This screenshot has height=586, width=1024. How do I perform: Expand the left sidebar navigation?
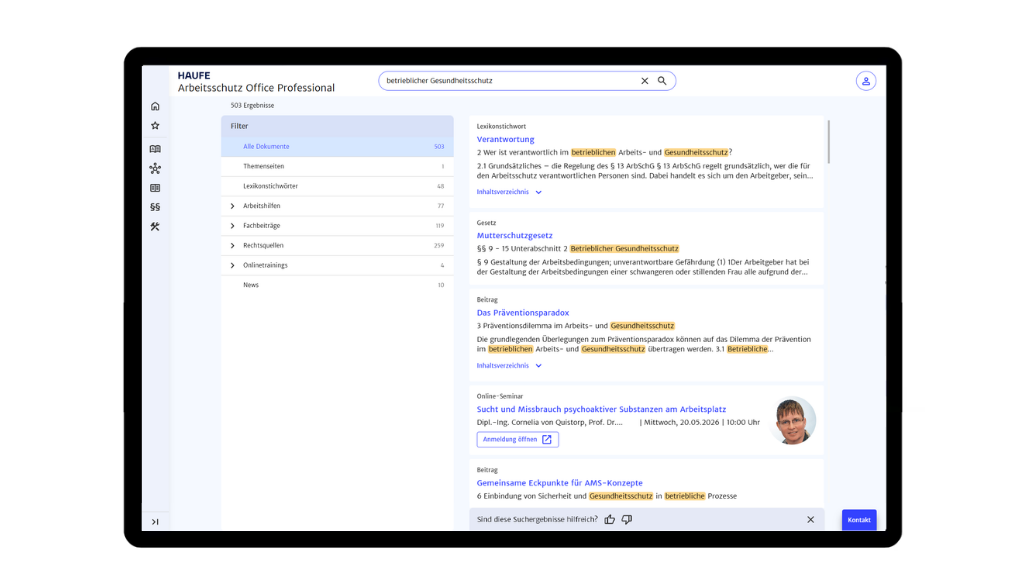(155, 521)
